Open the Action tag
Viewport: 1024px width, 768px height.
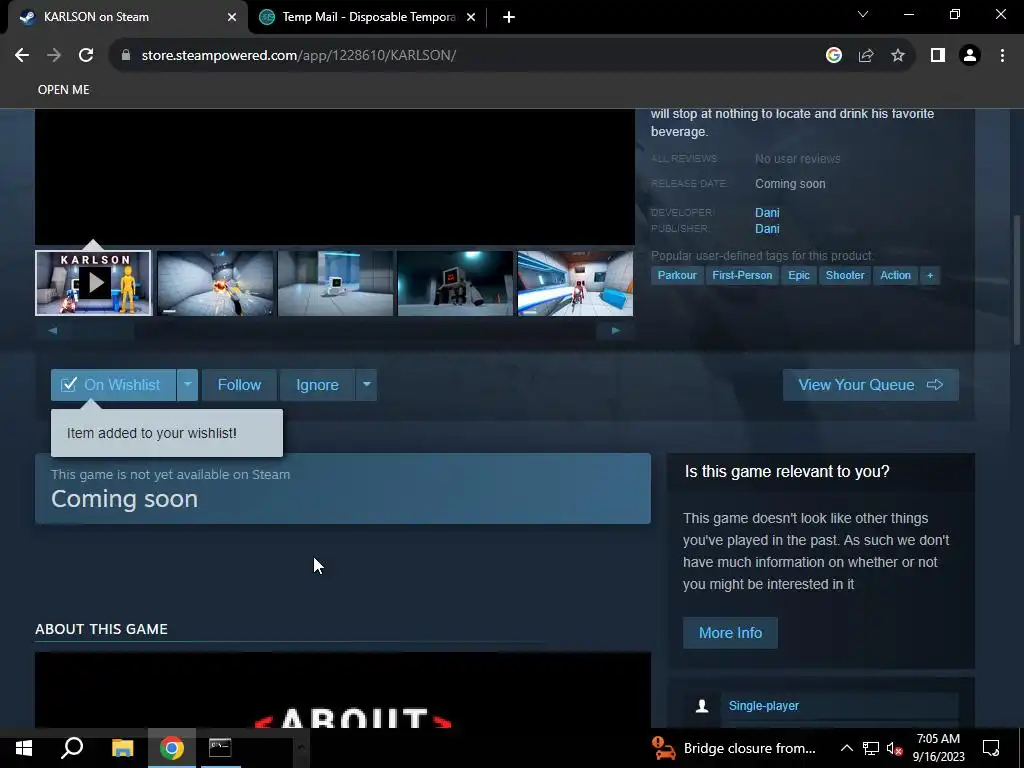895,275
